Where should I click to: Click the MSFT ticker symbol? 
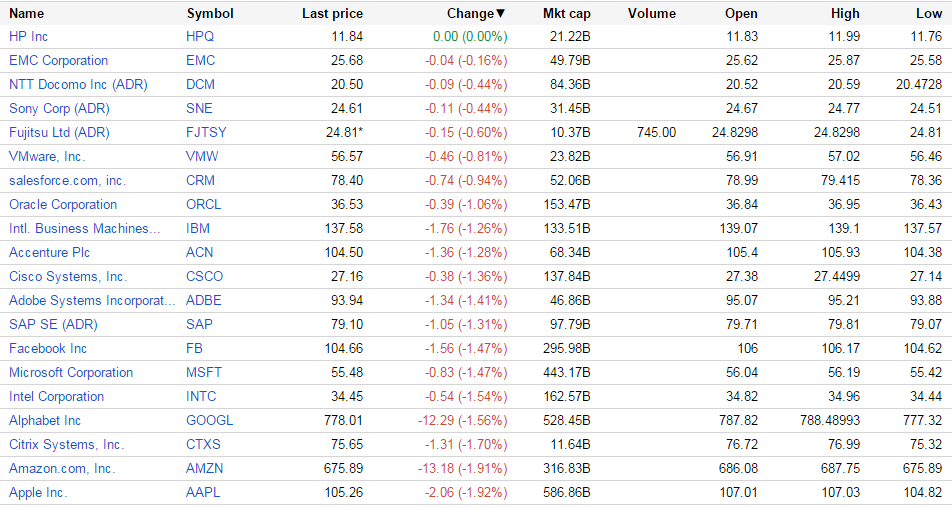(203, 372)
